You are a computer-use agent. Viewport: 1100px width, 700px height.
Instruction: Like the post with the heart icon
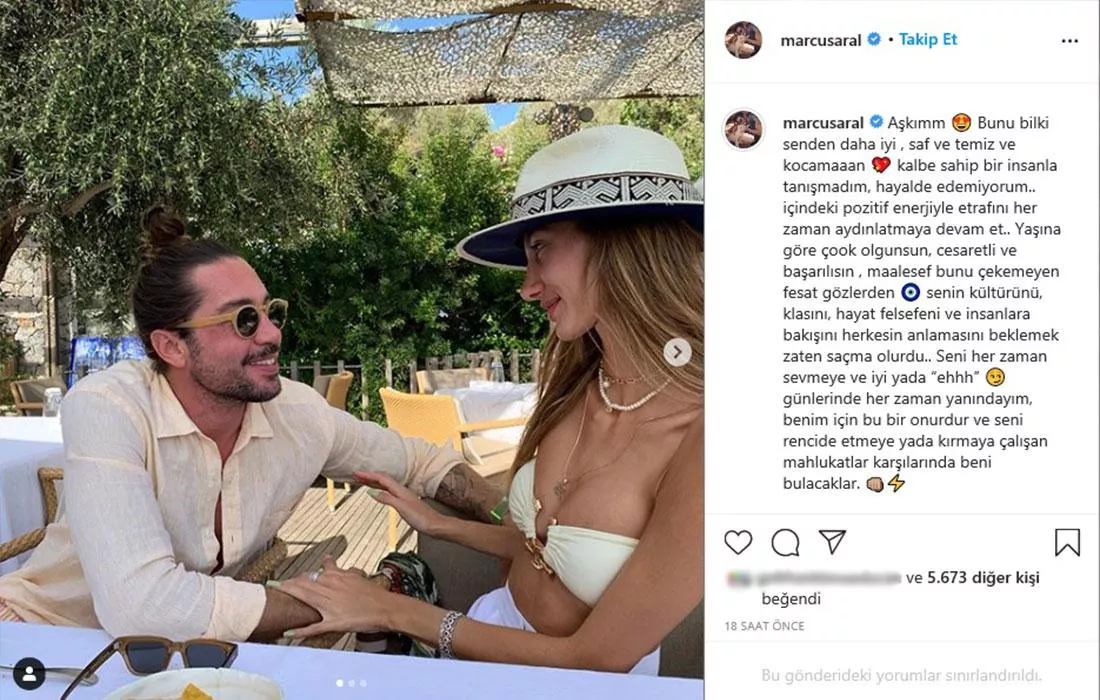[738, 542]
